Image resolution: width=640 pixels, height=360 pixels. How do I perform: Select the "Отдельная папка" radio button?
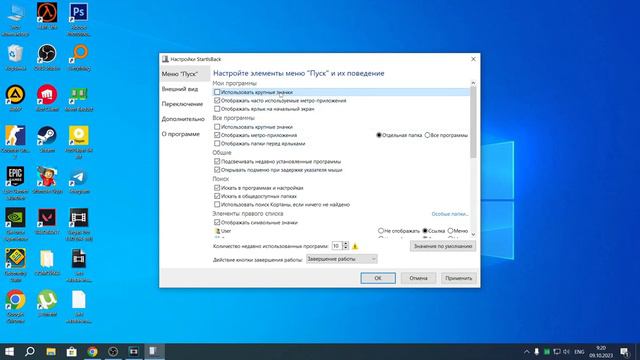[379, 135]
